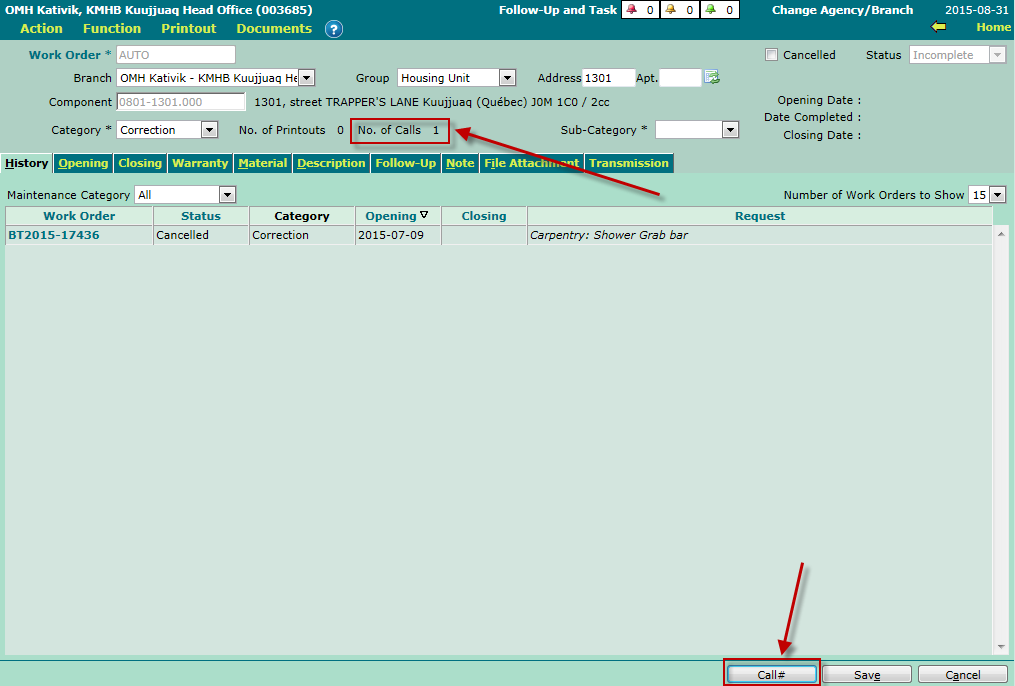Open the Group dropdown list
Image resolution: width=1015 pixels, height=686 pixels.
(x=507, y=77)
